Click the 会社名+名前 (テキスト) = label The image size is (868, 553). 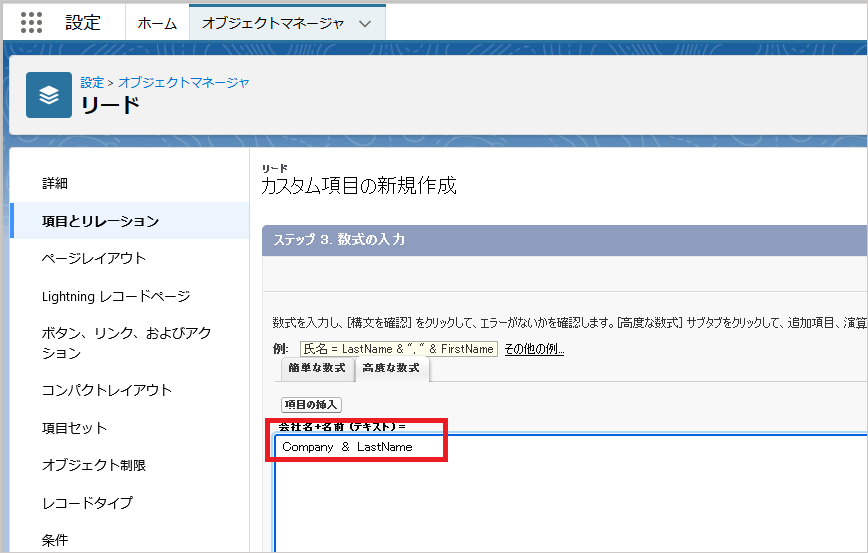[x=342, y=427]
